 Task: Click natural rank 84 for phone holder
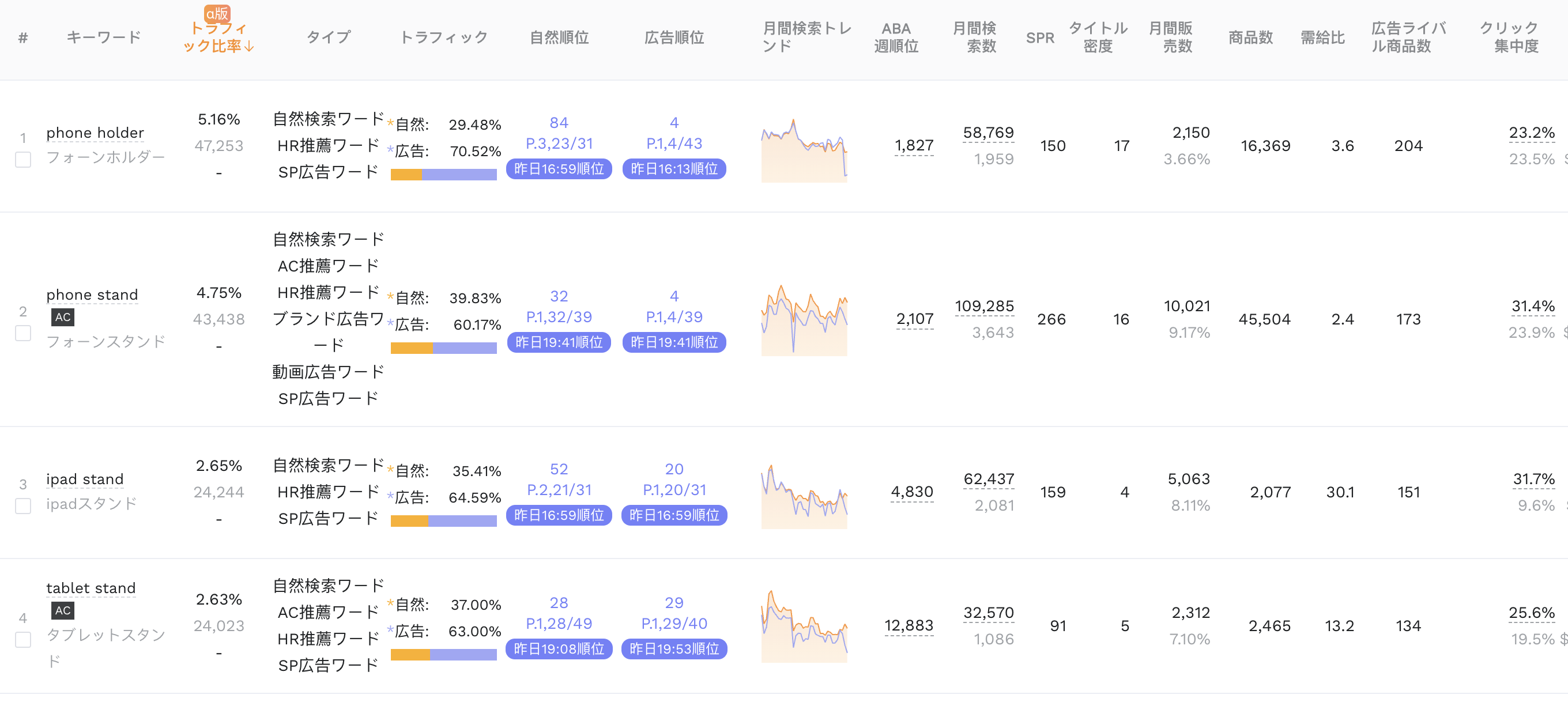pos(559,123)
